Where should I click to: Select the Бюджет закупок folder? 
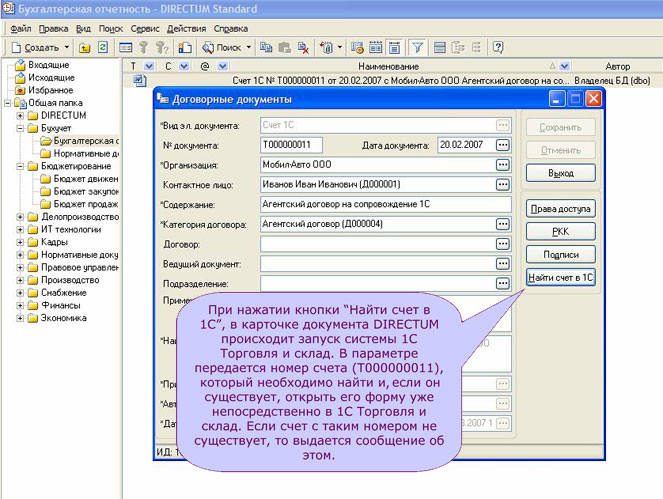[79, 192]
